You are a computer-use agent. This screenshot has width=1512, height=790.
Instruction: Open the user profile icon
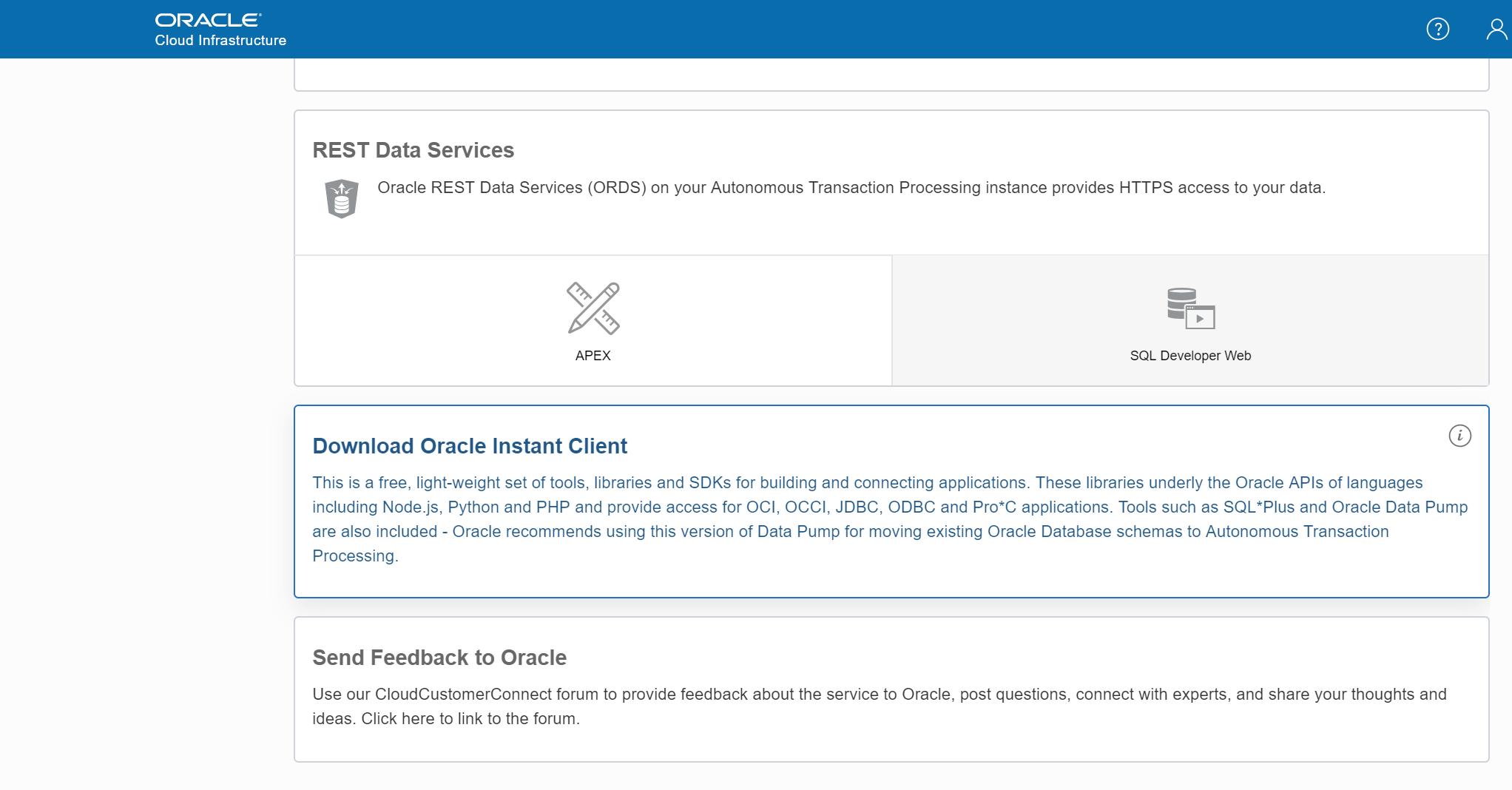[1496, 29]
